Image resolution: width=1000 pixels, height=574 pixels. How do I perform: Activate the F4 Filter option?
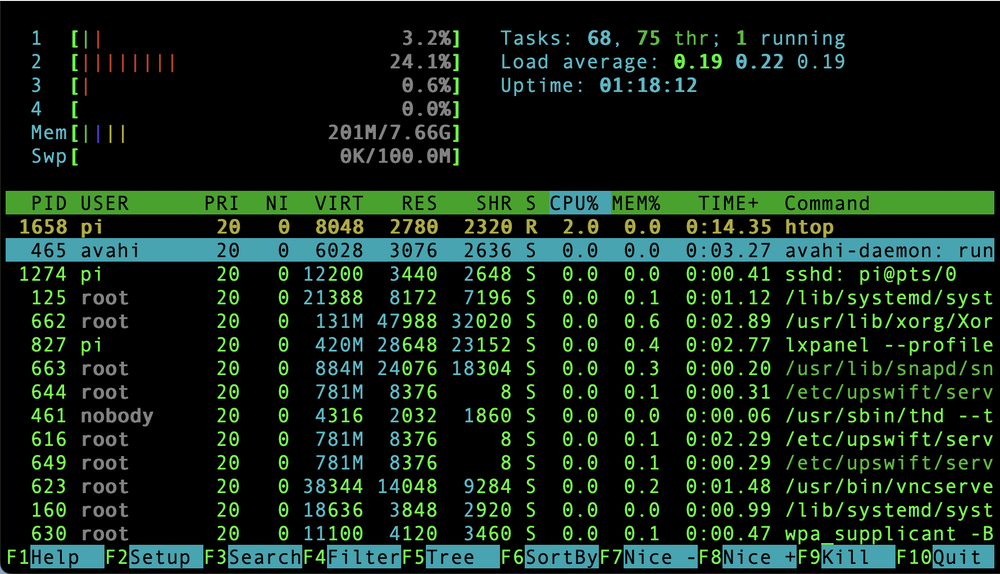point(351,557)
